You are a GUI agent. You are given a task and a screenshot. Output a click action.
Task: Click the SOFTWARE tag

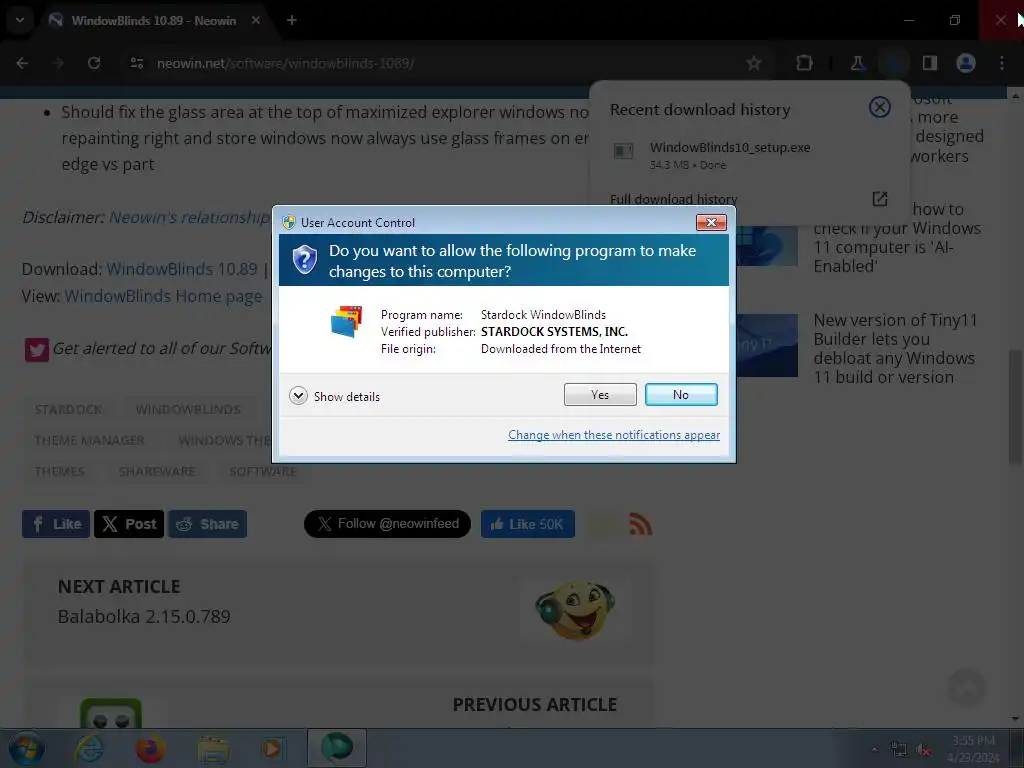tap(263, 472)
